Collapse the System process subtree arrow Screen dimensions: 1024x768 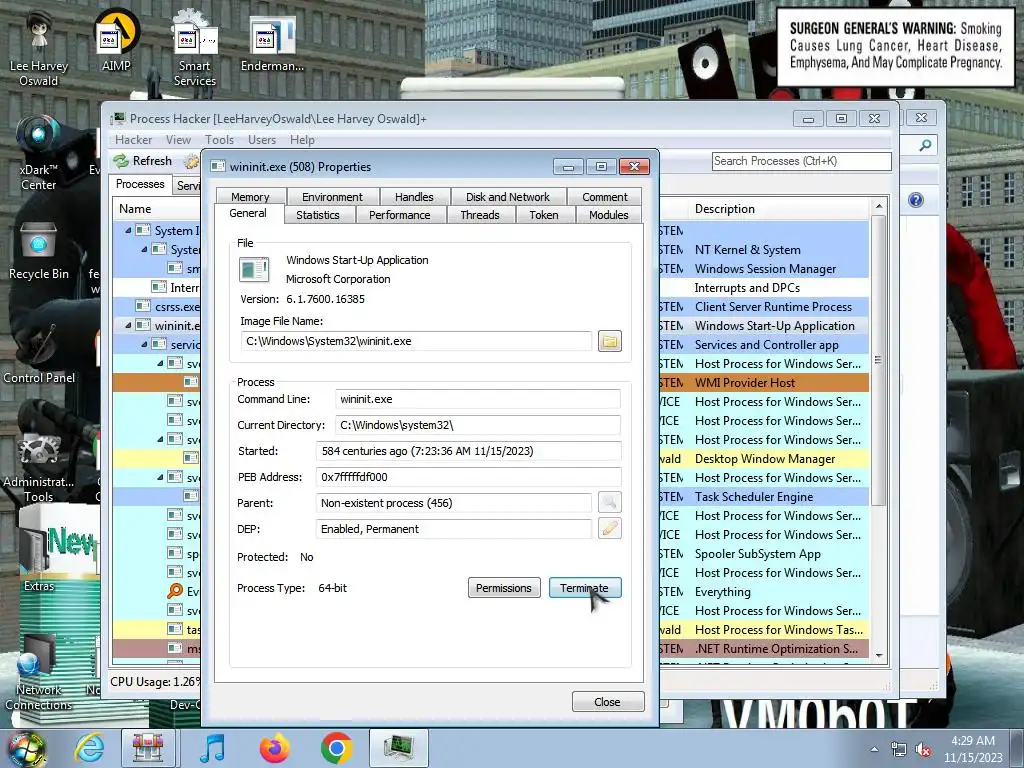point(144,249)
